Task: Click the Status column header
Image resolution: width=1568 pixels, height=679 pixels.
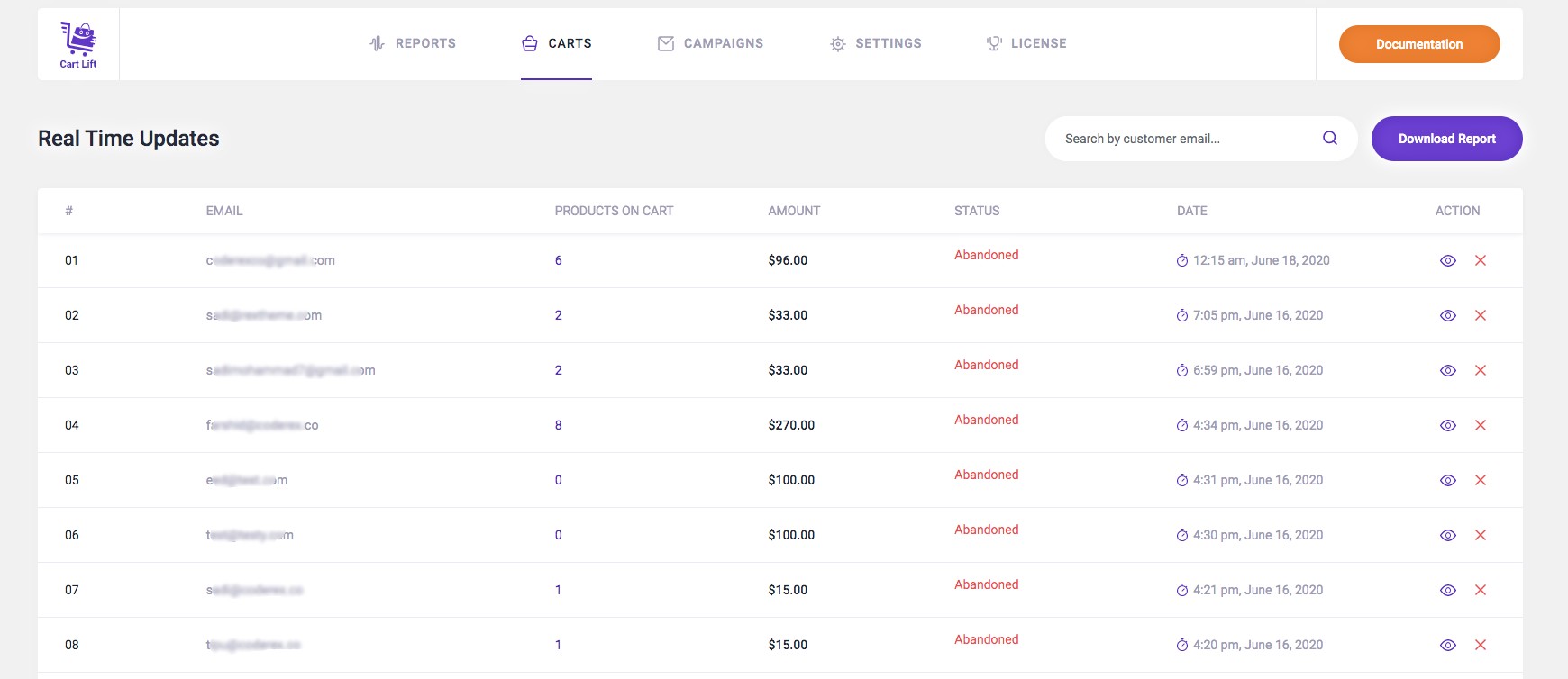Action: pos(977,211)
